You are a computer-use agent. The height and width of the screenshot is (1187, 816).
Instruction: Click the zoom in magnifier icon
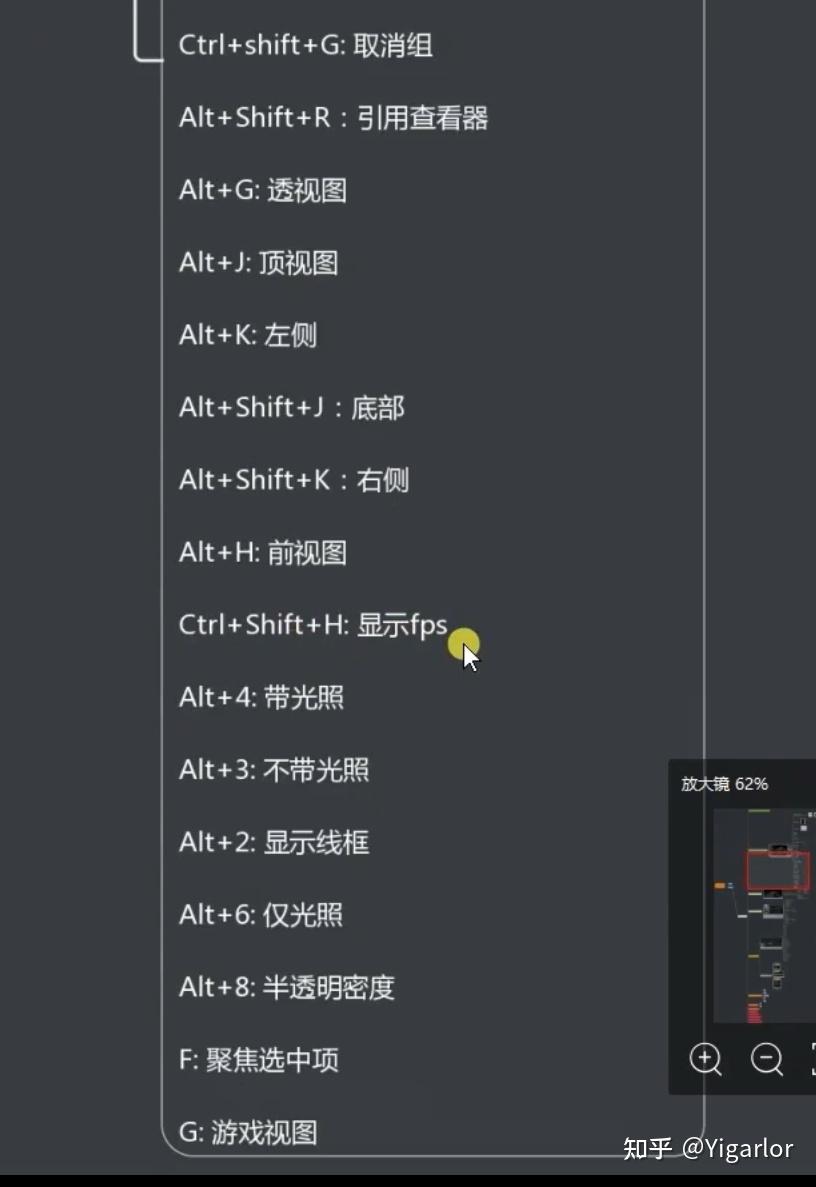(705, 1058)
